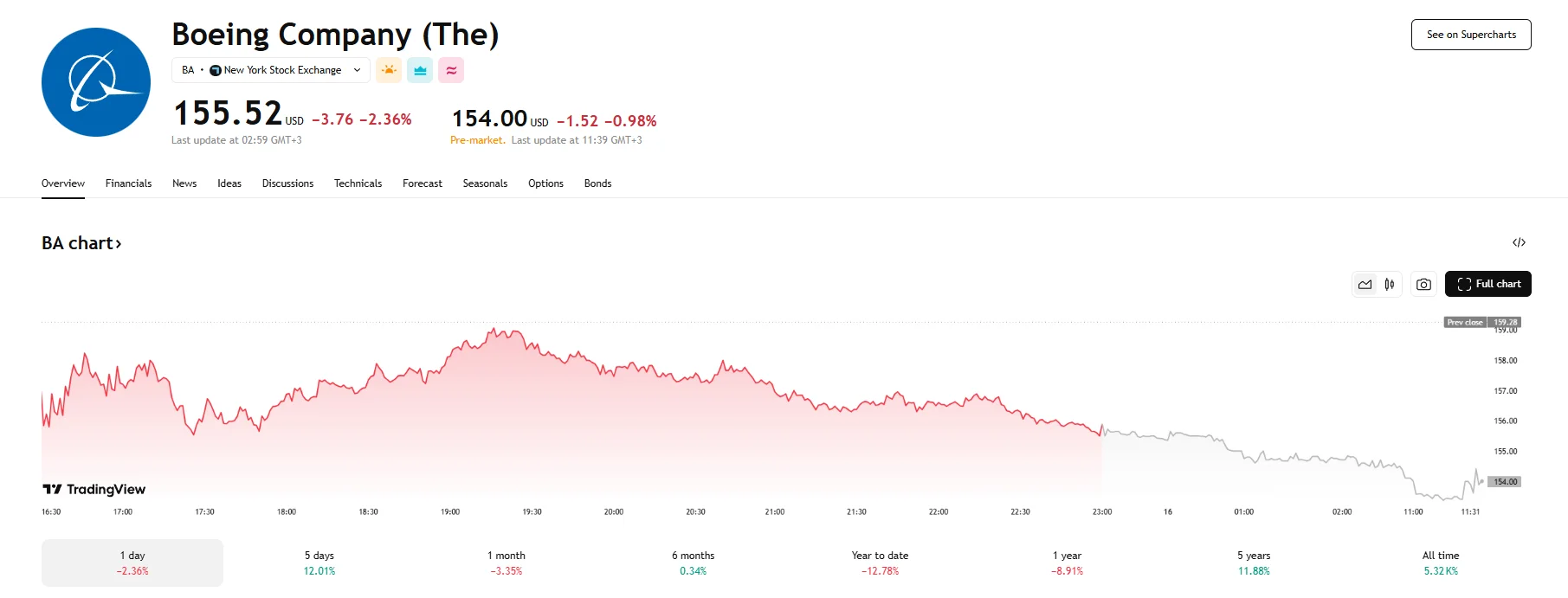1568x598 pixels.
Task: Select the All time range
Action: click(1441, 563)
